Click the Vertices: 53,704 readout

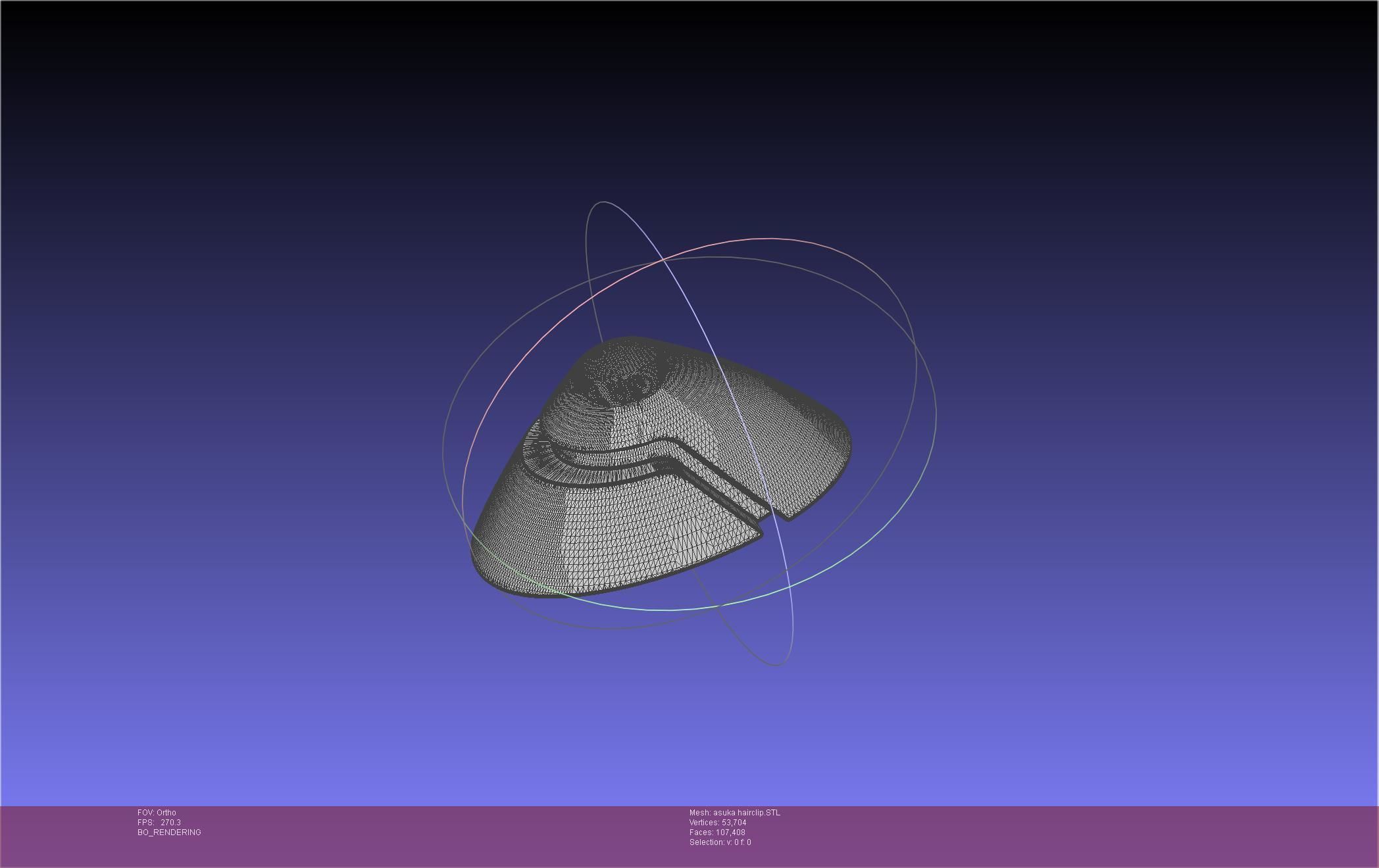[x=717, y=823]
